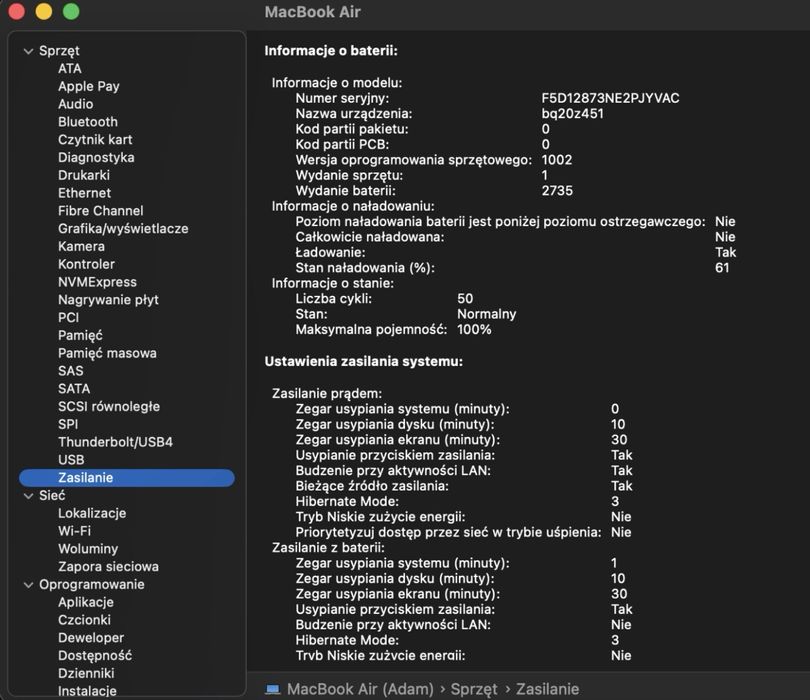This screenshot has height=700, width=810.
Task: Open SCSI równoległe entry
Action: 109,407
